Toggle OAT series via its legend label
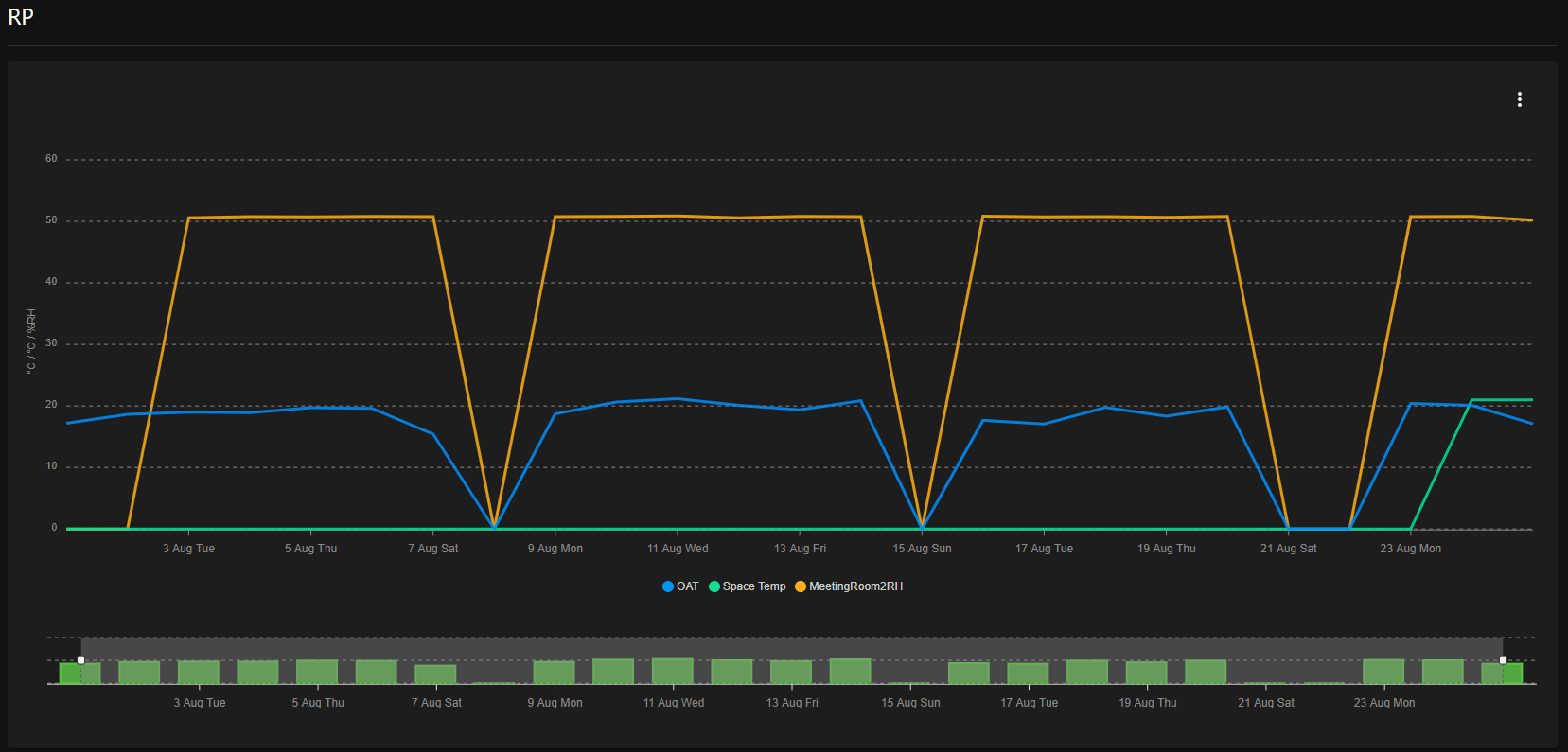1568x752 pixels. [x=687, y=586]
